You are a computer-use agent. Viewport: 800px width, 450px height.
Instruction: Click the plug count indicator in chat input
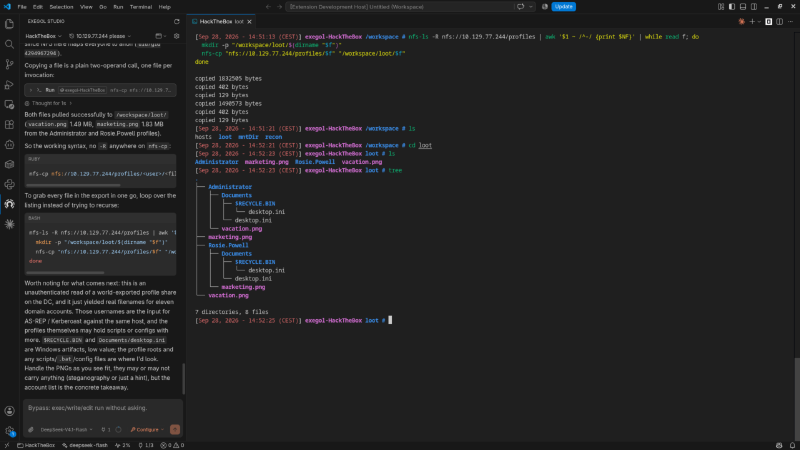pyautogui.click(x=106, y=430)
